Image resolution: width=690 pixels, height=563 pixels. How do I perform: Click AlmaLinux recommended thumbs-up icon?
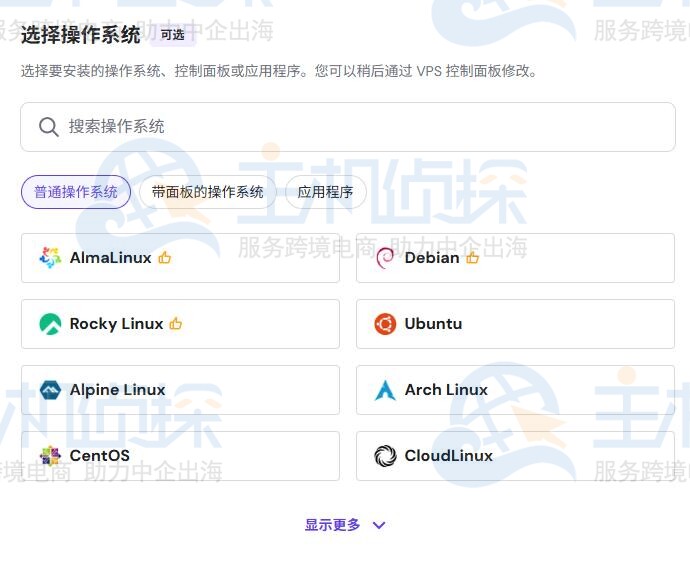click(165, 257)
